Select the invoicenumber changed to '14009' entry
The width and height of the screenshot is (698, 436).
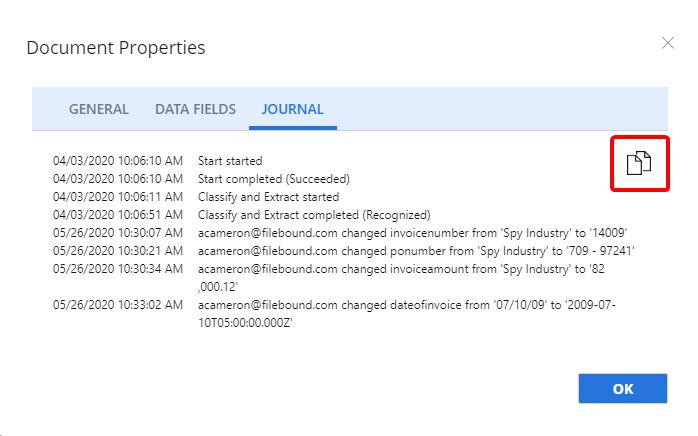(x=411, y=232)
